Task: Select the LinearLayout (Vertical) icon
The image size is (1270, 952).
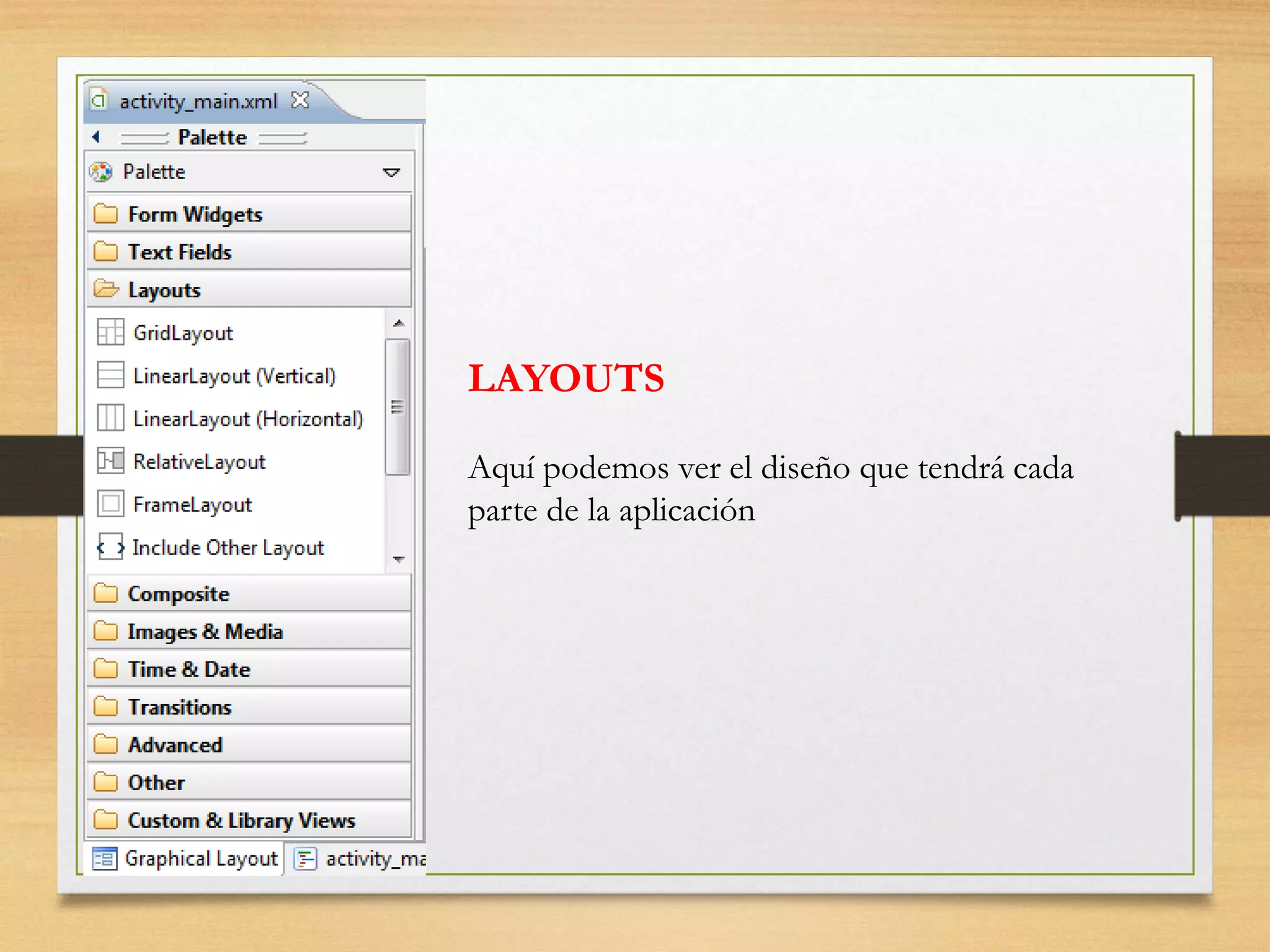Action: tap(110, 375)
